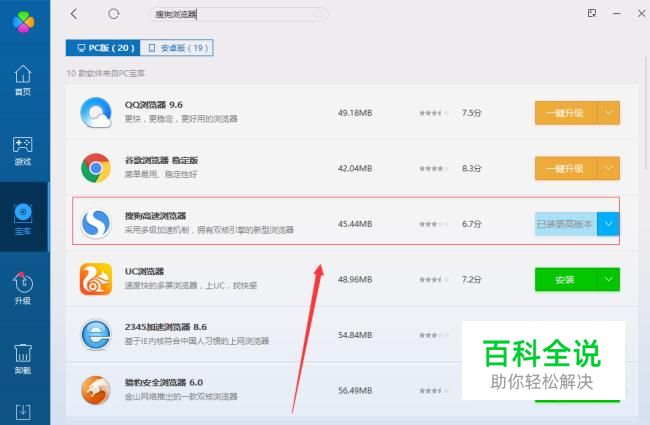650x425 pixels.
Task: Click the 49.18MB file size
Action: pos(355,113)
